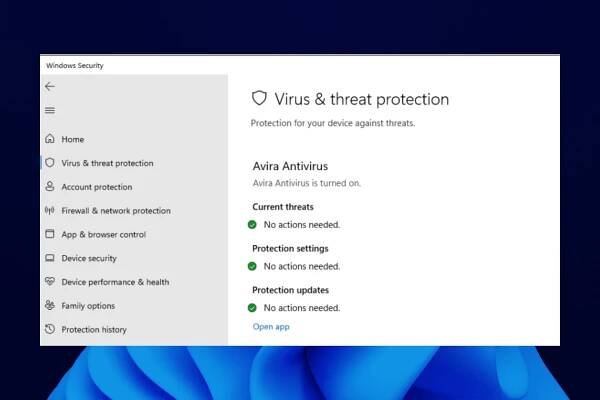Screen dimensions: 600x400
Task: Click the back arrow icon
Action: 50,87
